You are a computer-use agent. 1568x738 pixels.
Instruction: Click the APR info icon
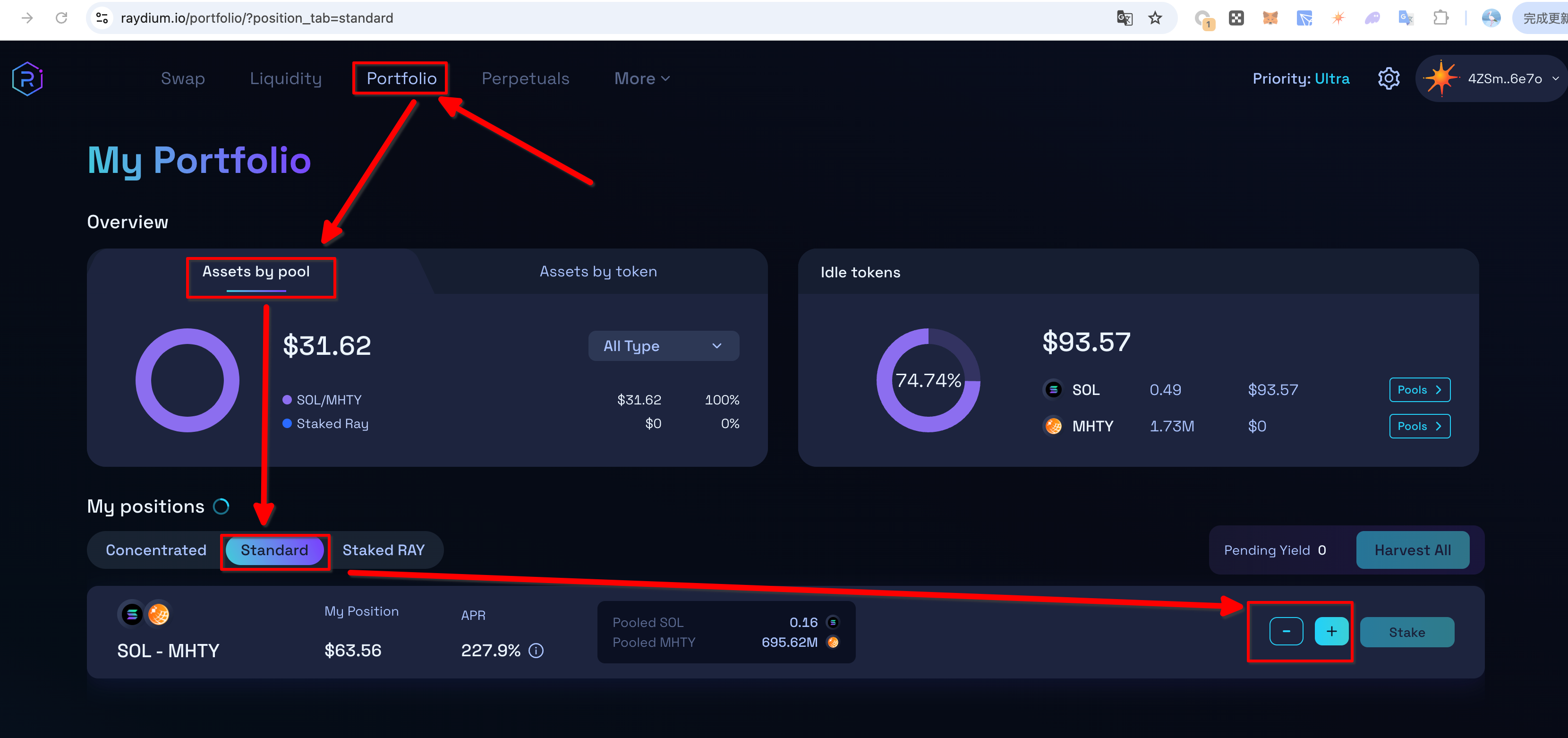(x=536, y=650)
